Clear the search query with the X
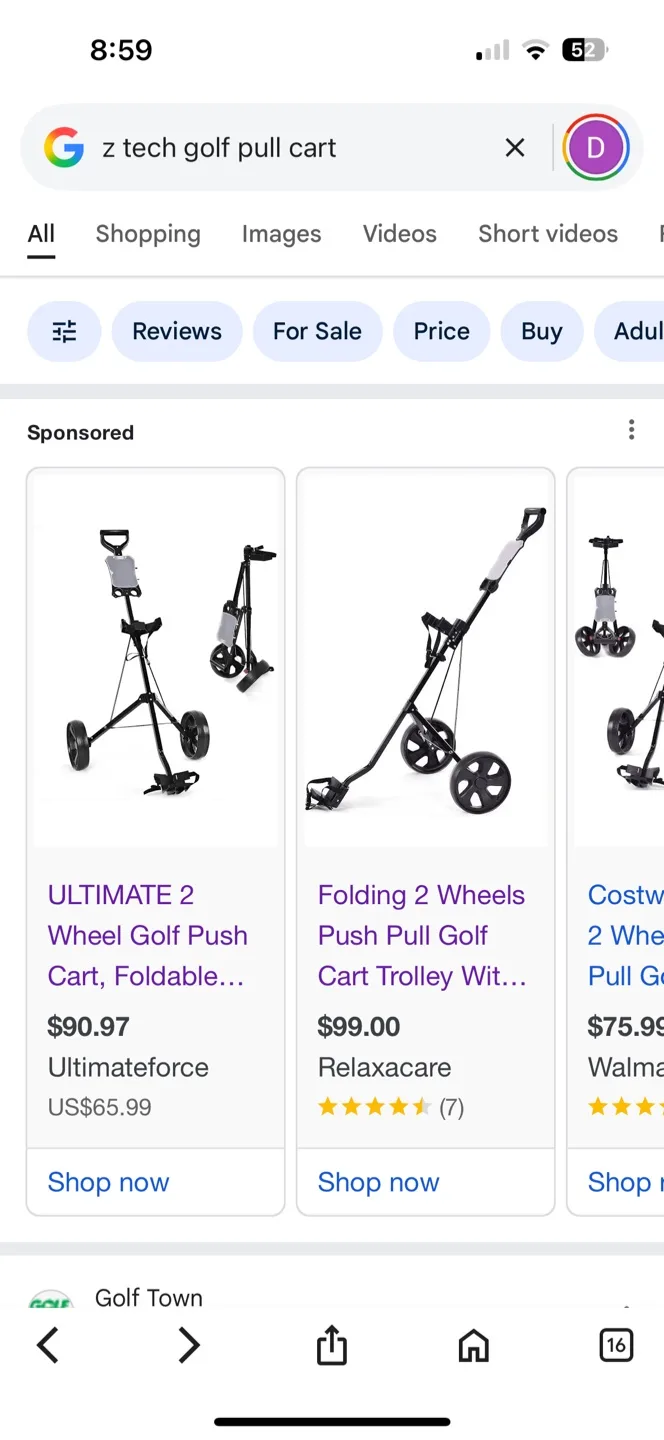Viewport: 664px width, 1440px height. [x=514, y=147]
